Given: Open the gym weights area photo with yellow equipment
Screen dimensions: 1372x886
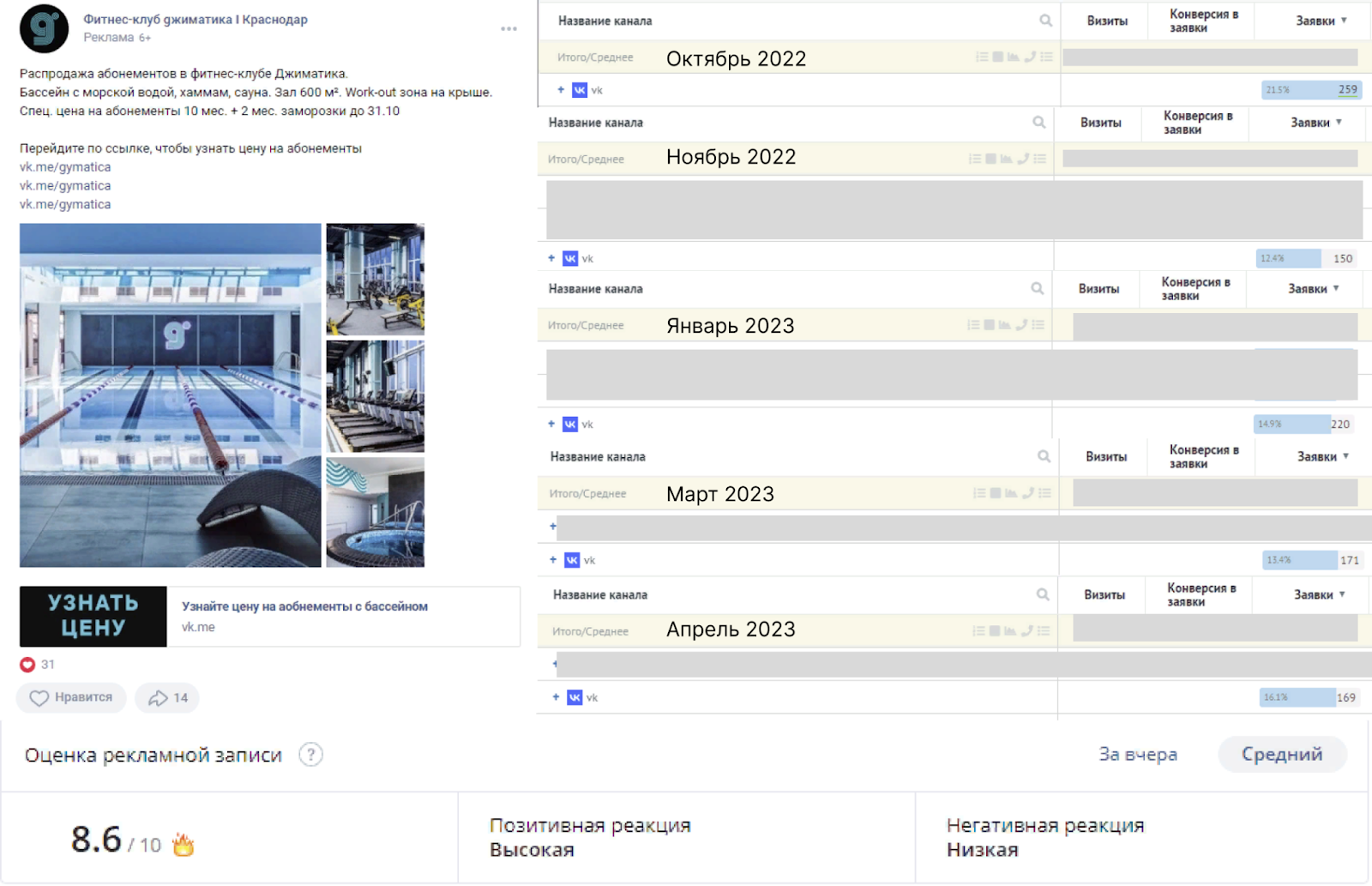Looking at the screenshot, I should point(376,280).
